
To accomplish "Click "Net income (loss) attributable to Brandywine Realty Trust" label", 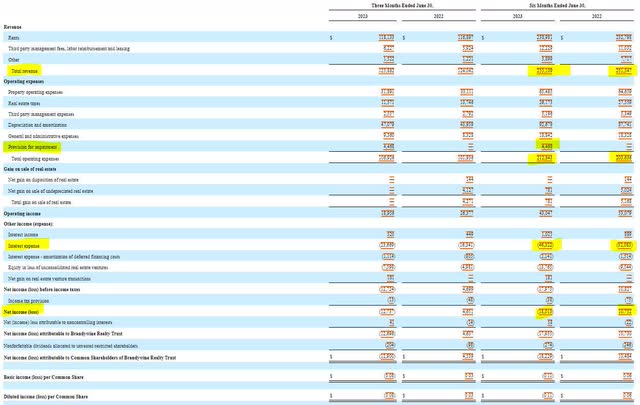I will coord(63,334).
